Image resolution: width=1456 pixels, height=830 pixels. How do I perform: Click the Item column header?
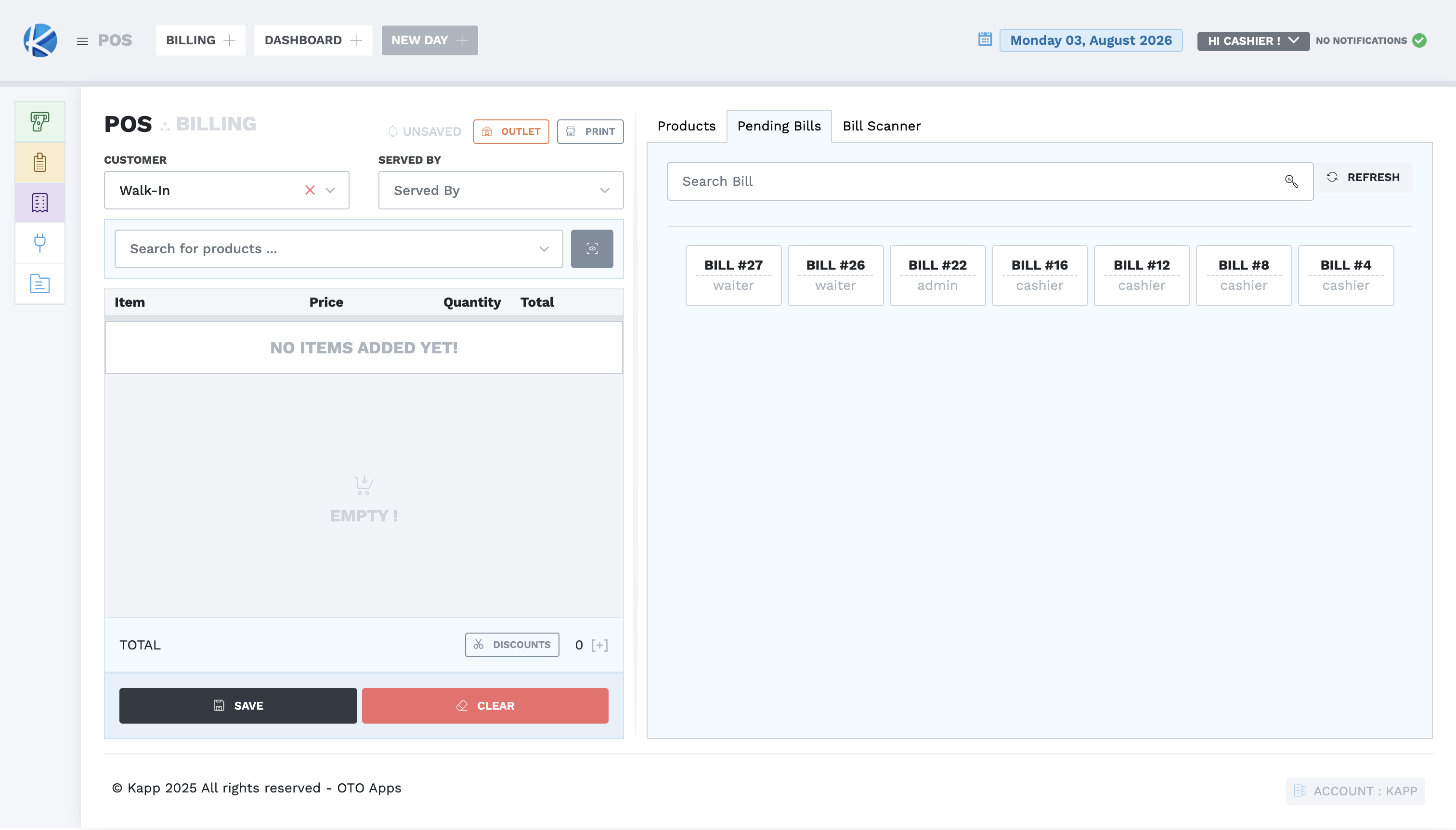coord(130,302)
